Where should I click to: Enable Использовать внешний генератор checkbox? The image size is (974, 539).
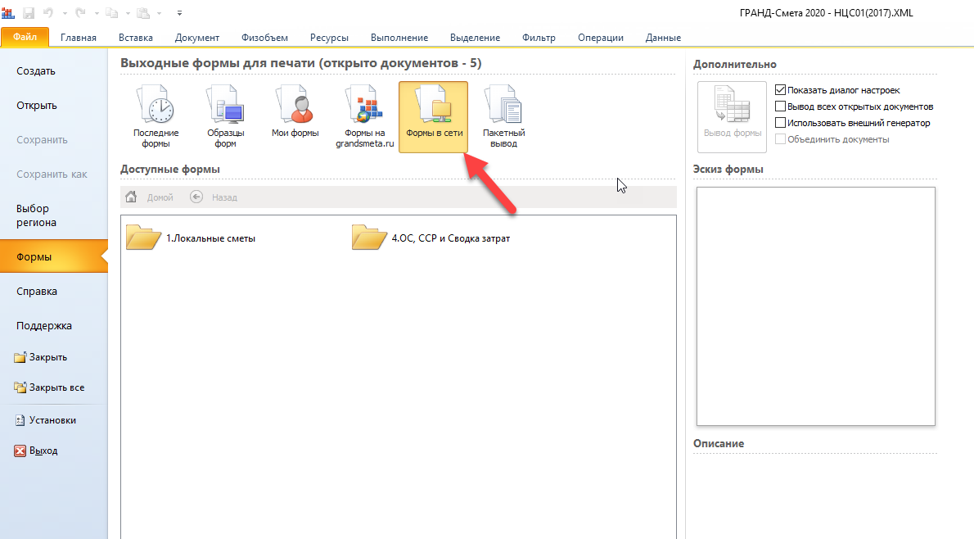(x=781, y=122)
